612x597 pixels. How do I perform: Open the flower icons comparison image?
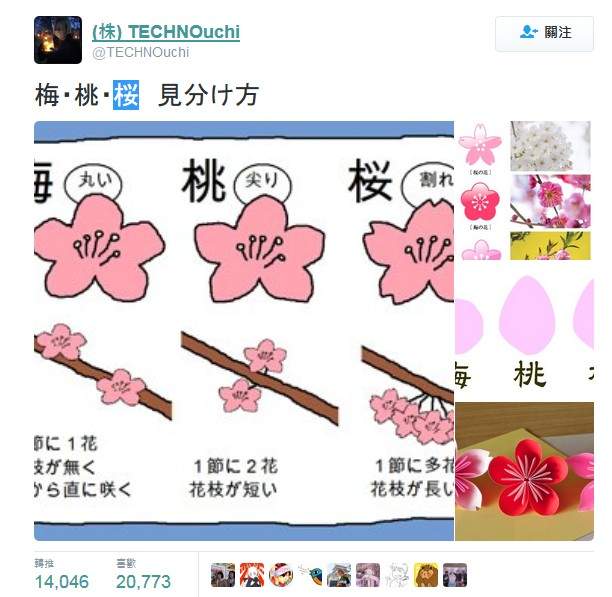pos(524,190)
